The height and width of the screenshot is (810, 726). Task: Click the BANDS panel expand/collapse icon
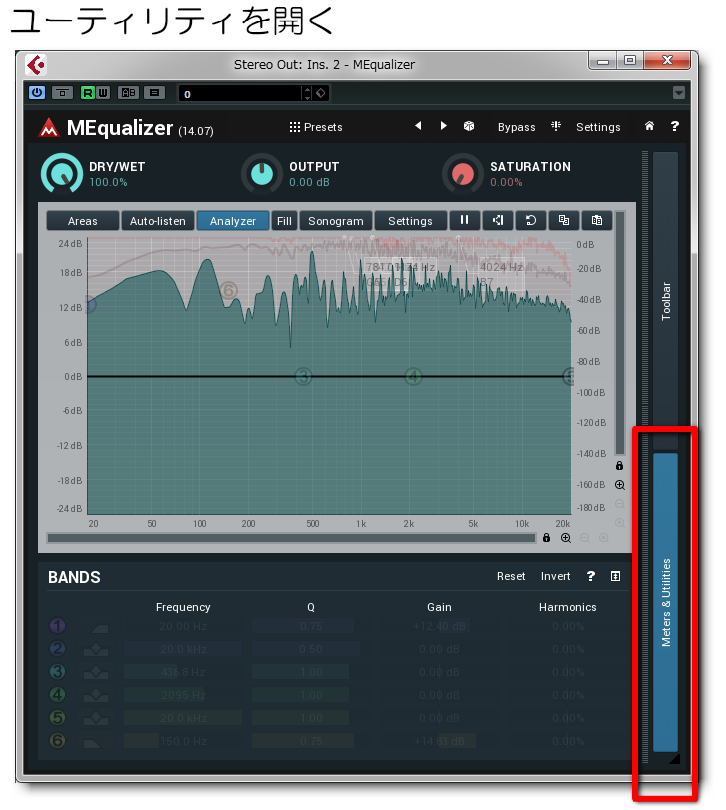click(x=615, y=576)
